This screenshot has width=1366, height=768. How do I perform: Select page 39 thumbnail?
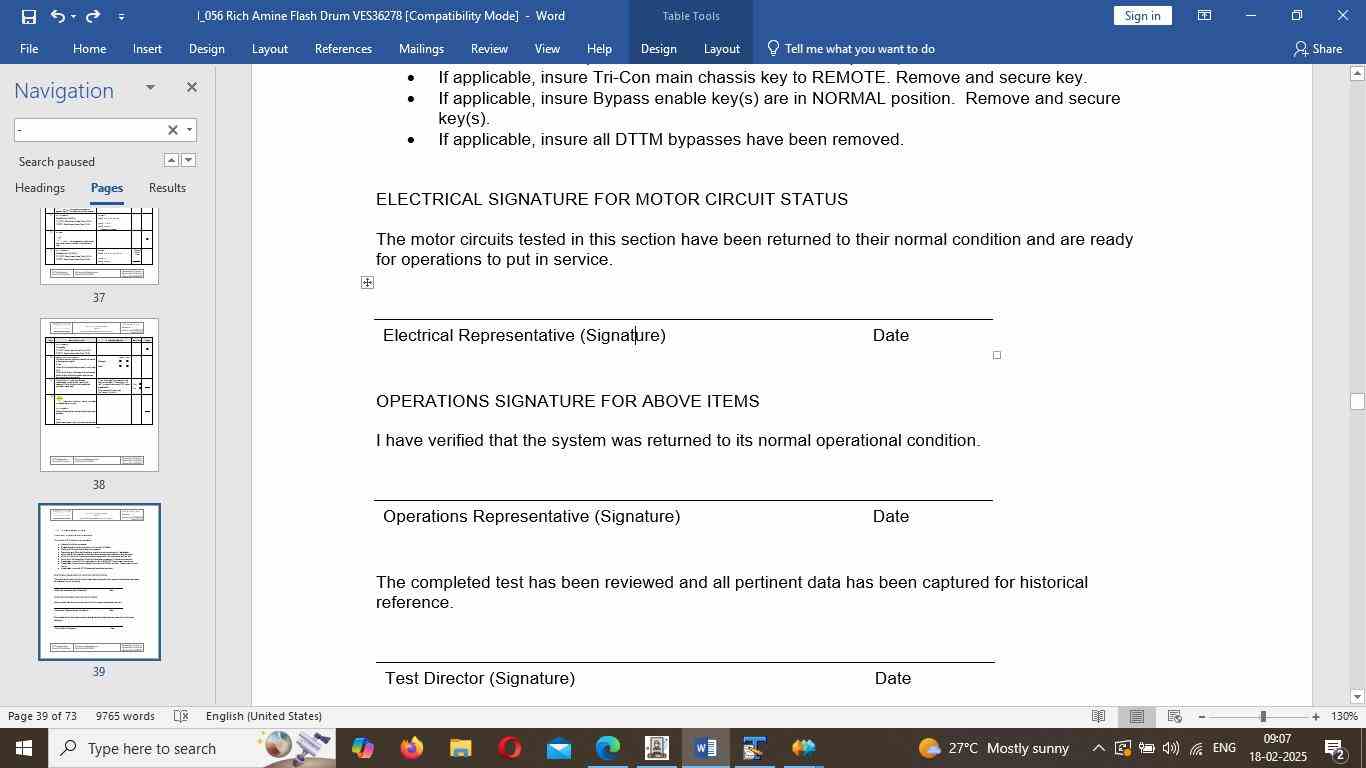(99, 582)
